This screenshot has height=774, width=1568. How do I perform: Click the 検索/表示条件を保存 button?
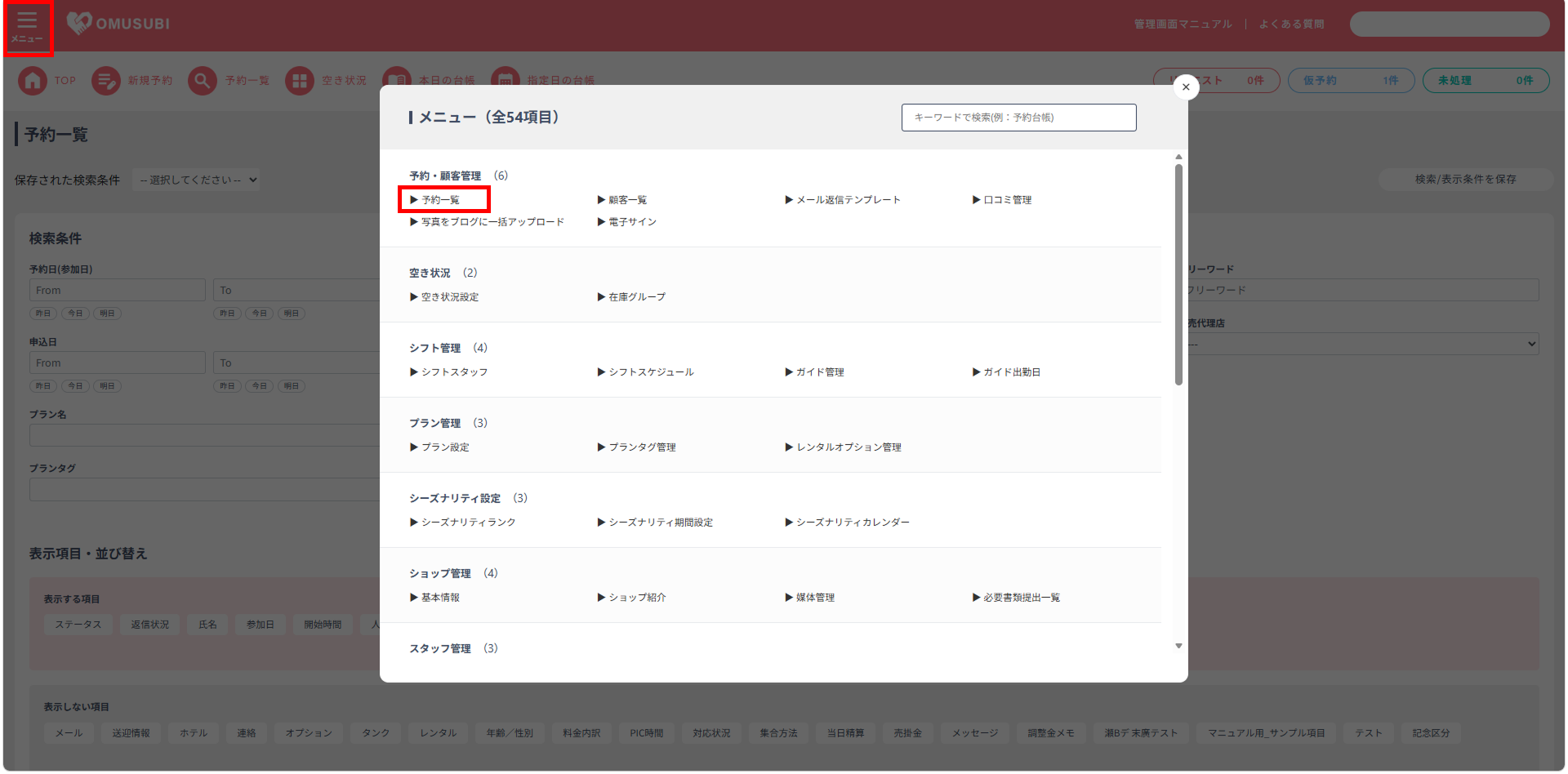1465,180
